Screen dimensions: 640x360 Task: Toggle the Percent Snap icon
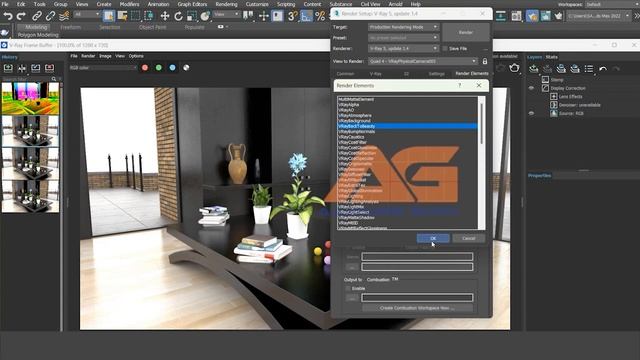[320, 16]
